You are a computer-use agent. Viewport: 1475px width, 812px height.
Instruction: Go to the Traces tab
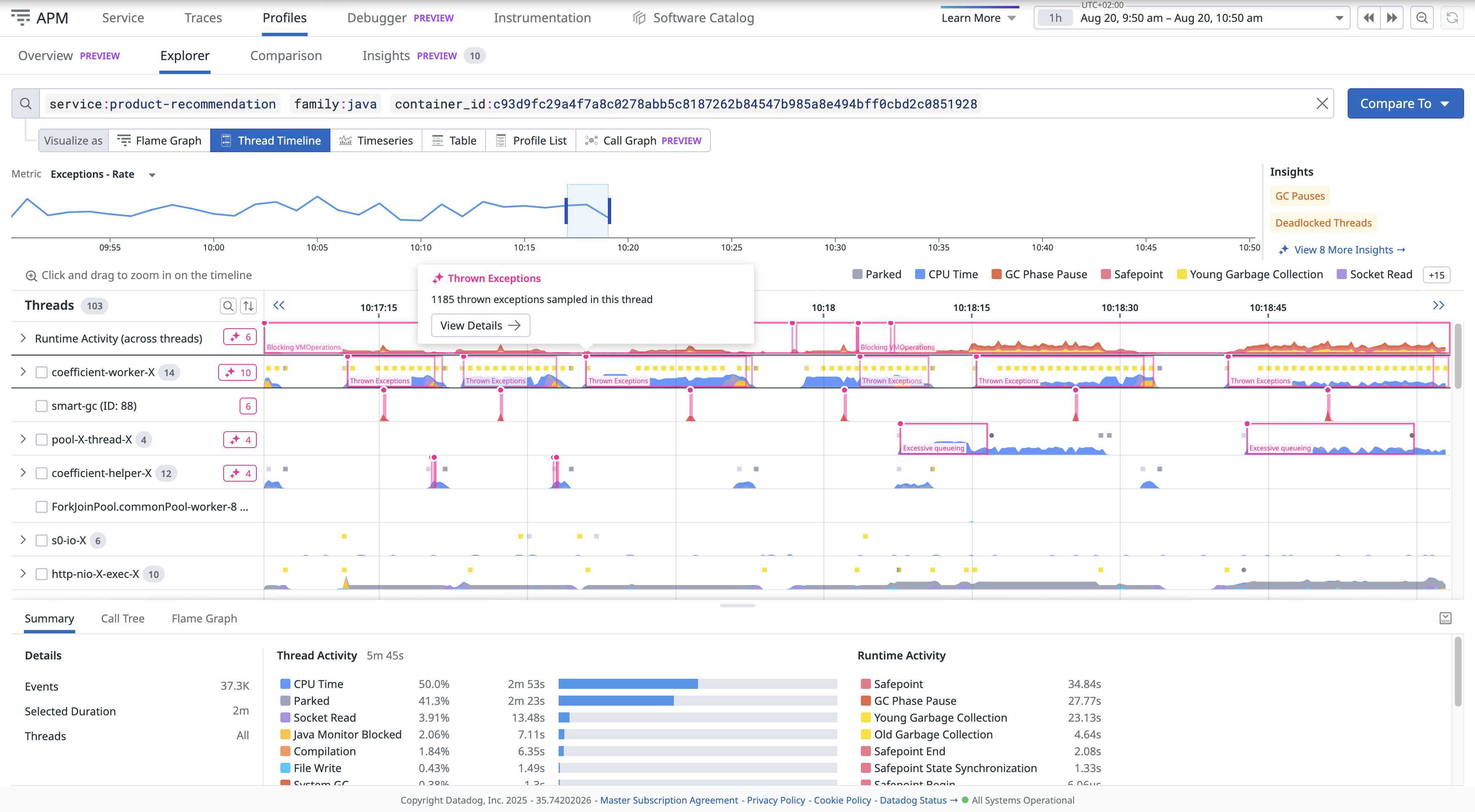coord(203,18)
